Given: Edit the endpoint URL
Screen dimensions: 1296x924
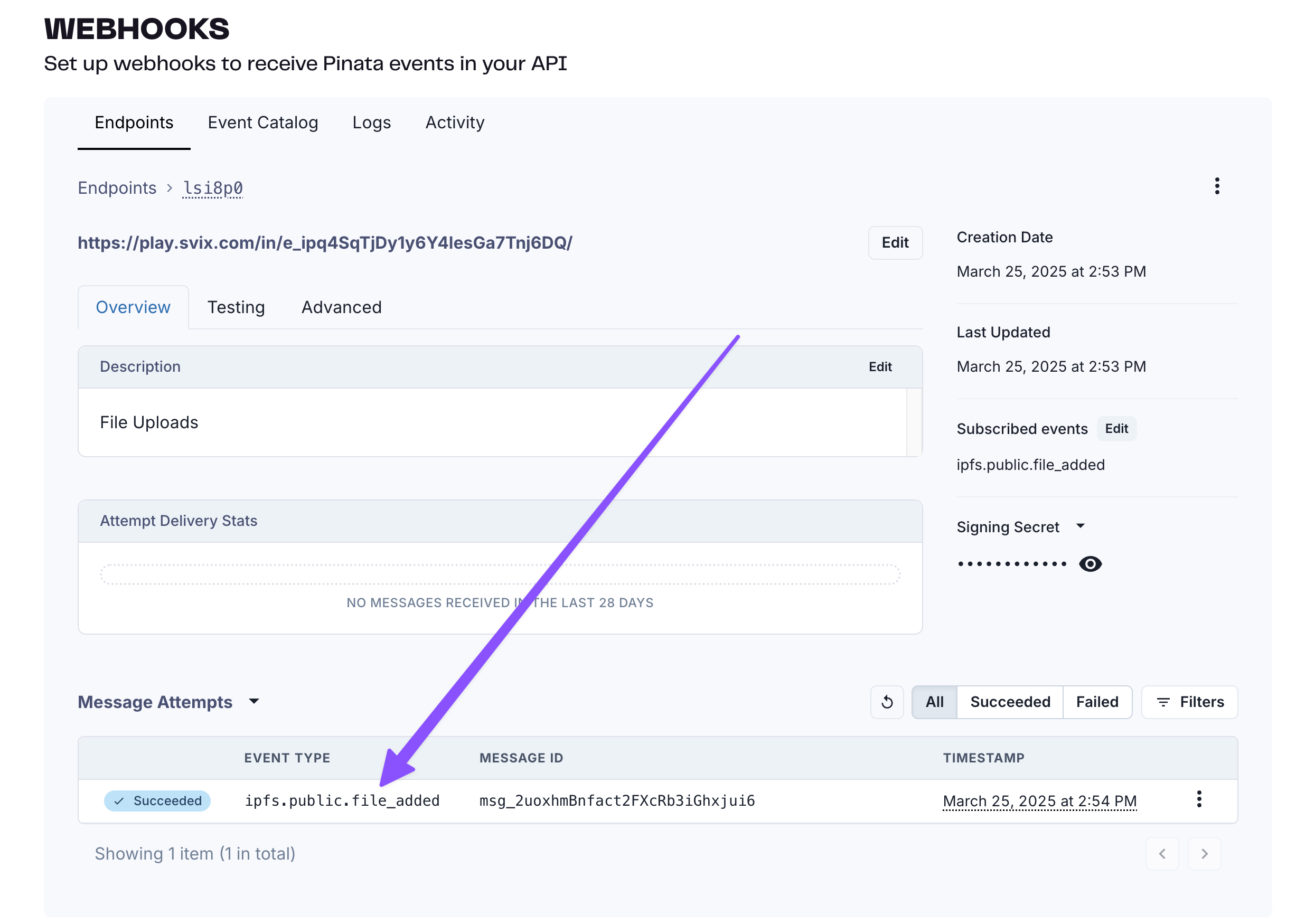Looking at the screenshot, I should 894,243.
